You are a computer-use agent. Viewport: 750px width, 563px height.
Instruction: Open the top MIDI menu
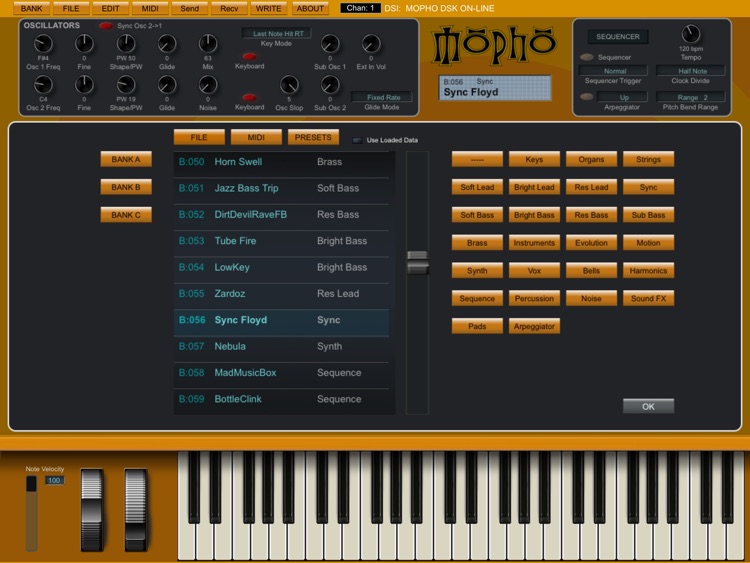[150, 8]
